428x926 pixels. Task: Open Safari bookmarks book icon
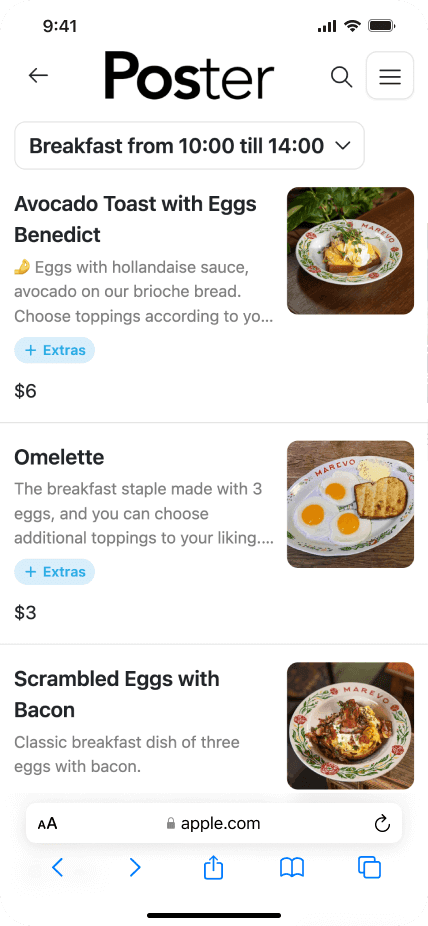[292, 868]
